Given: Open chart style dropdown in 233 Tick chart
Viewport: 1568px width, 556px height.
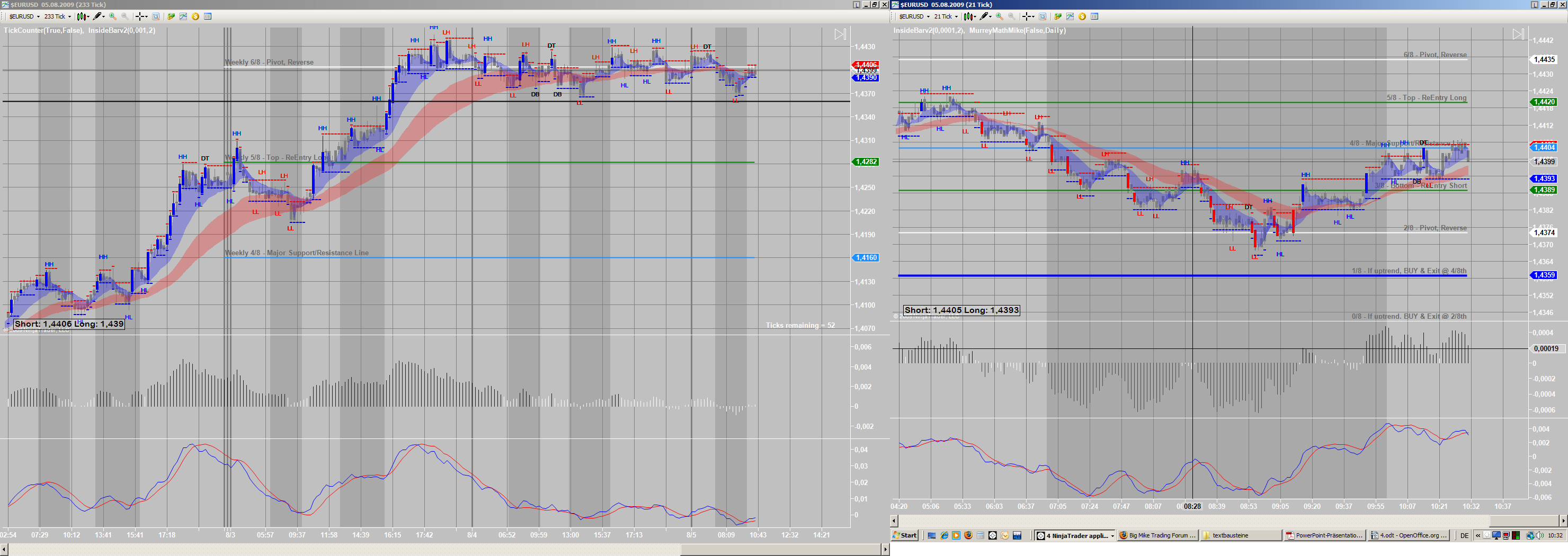Looking at the screenshot, I should (82, 16).
